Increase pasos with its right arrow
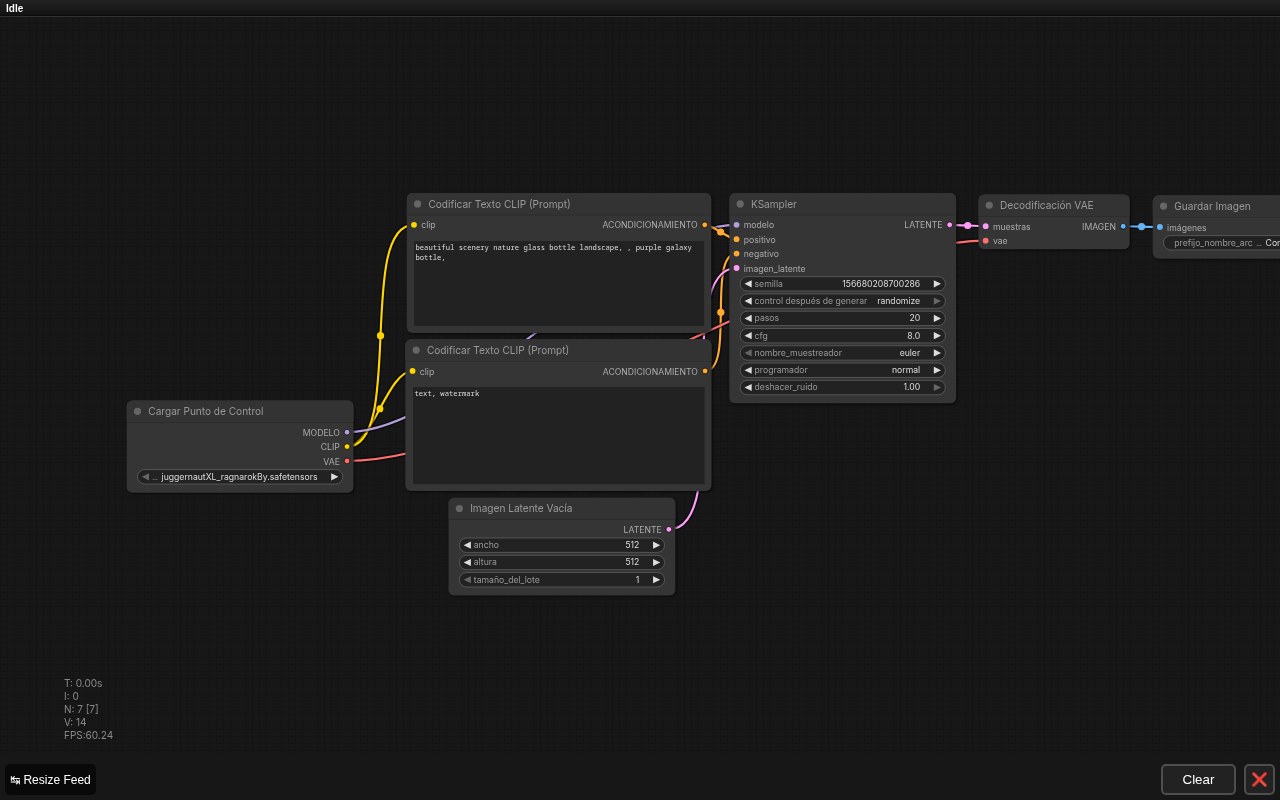Image resolution: width=1280 pixels, height=800 pixels. tap(937, 318)
